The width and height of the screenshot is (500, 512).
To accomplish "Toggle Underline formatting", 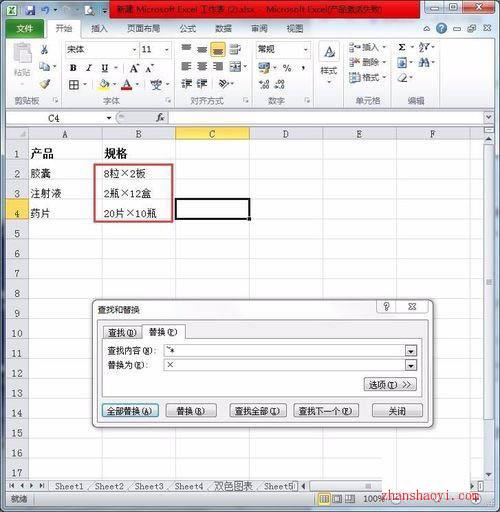I will (x=105, y=68).
